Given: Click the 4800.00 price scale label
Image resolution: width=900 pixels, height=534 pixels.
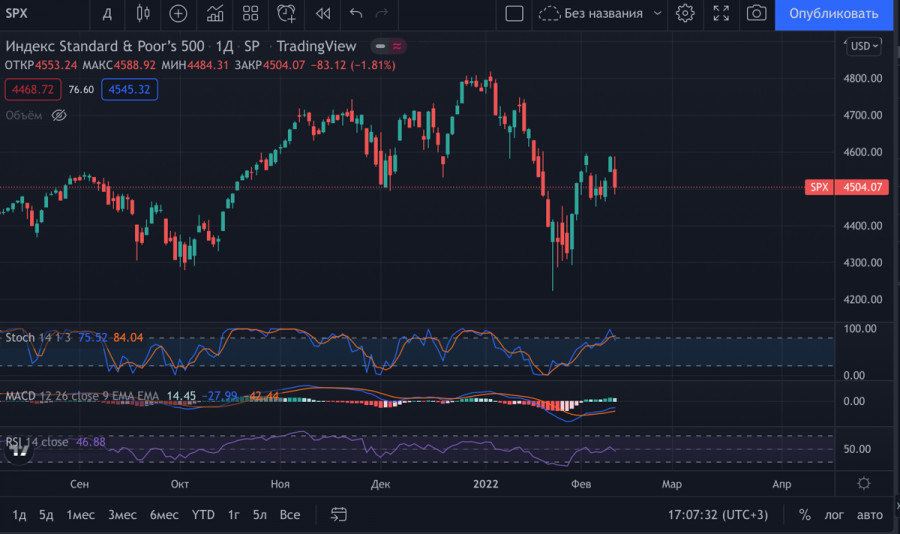Looking at the screenshot, I should click(x=863, y=78).
